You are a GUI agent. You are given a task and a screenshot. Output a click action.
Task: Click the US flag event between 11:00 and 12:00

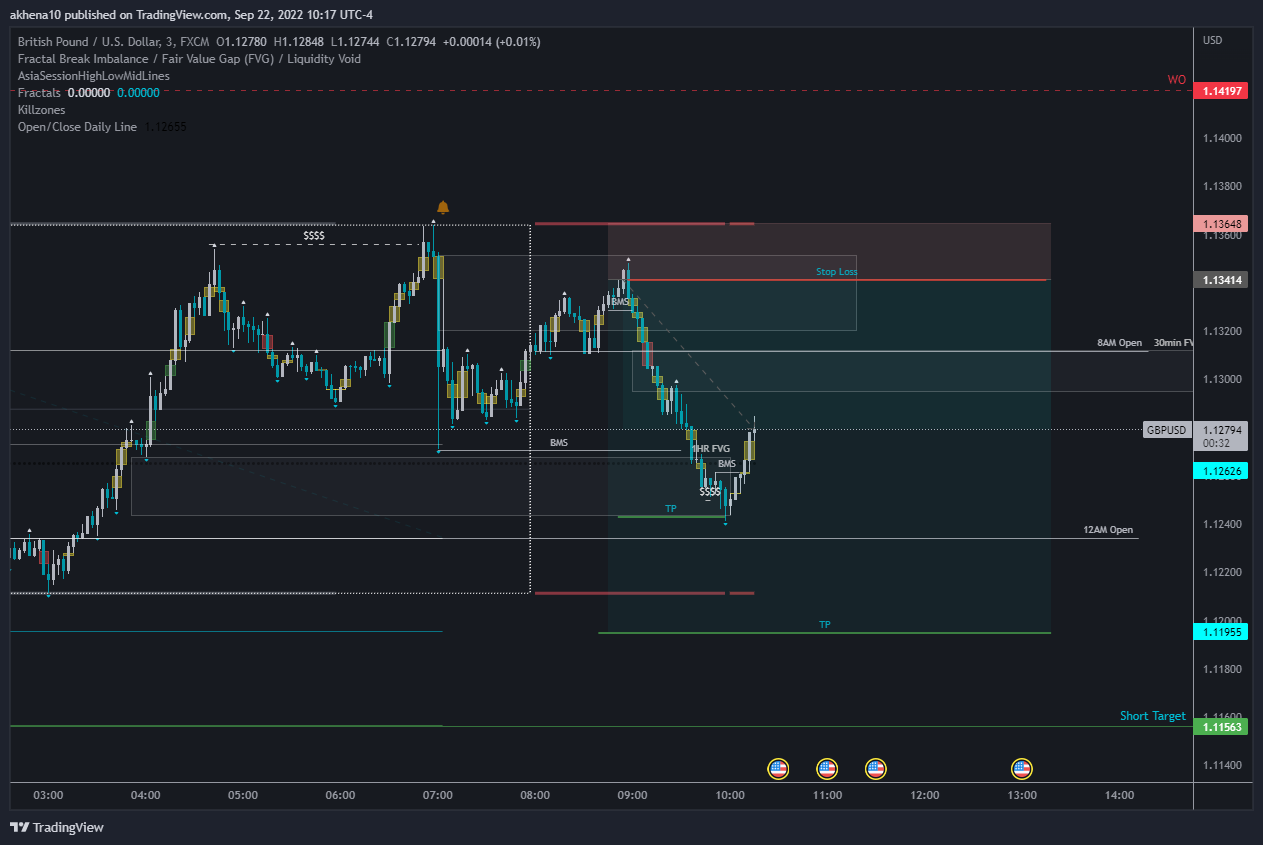point(875,769)
